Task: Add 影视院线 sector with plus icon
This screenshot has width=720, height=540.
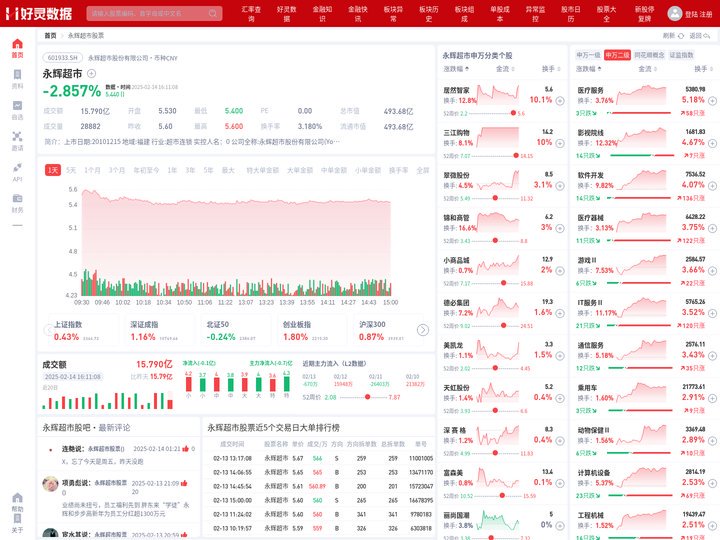Action: [712, 143]
